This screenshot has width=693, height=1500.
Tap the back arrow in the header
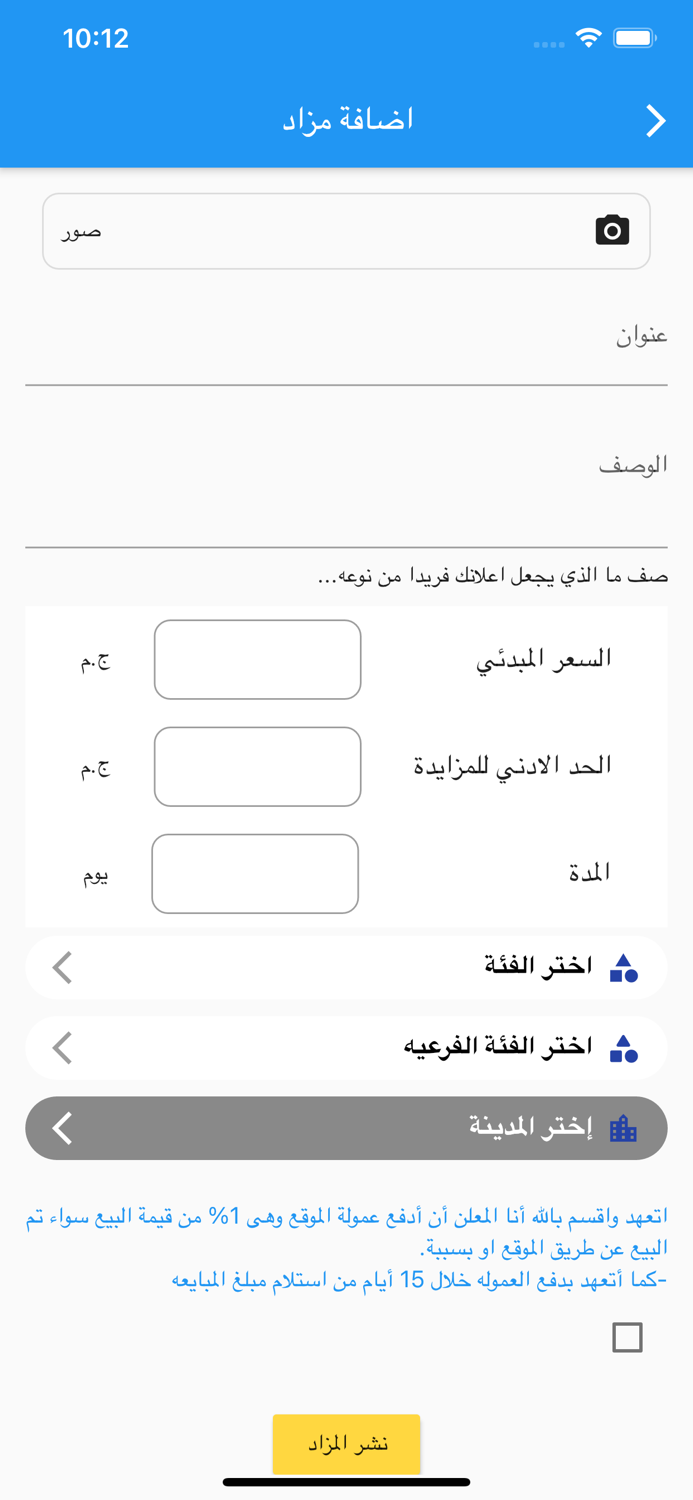(x=657, y=120)
